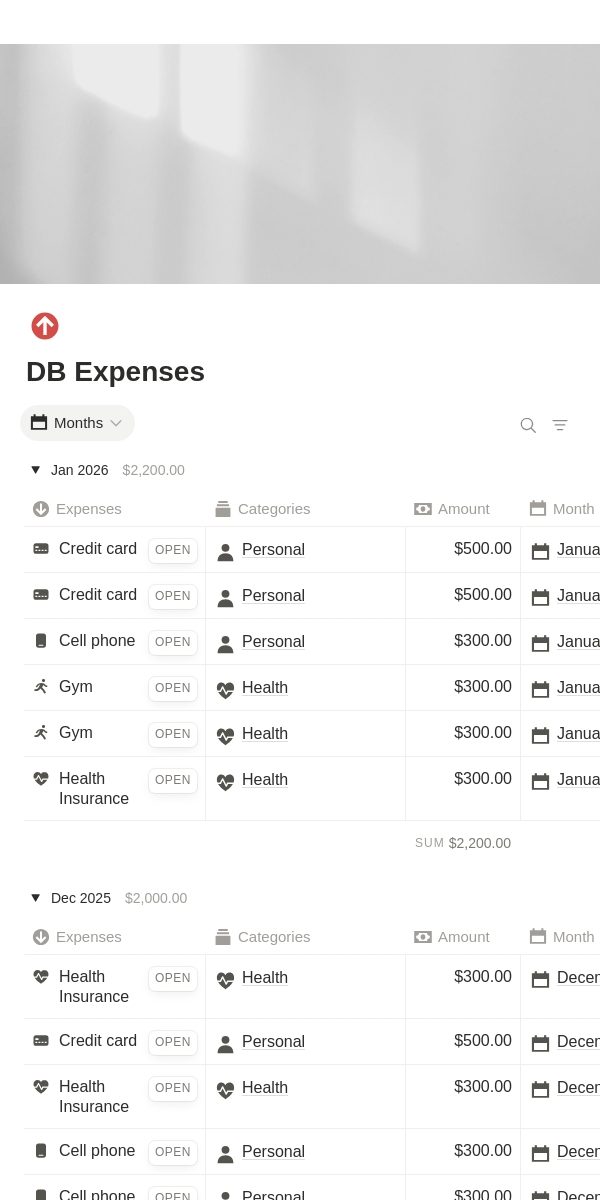Click the gym running icon in the first Gym row
600x1200 pixels.
(41, 687)
